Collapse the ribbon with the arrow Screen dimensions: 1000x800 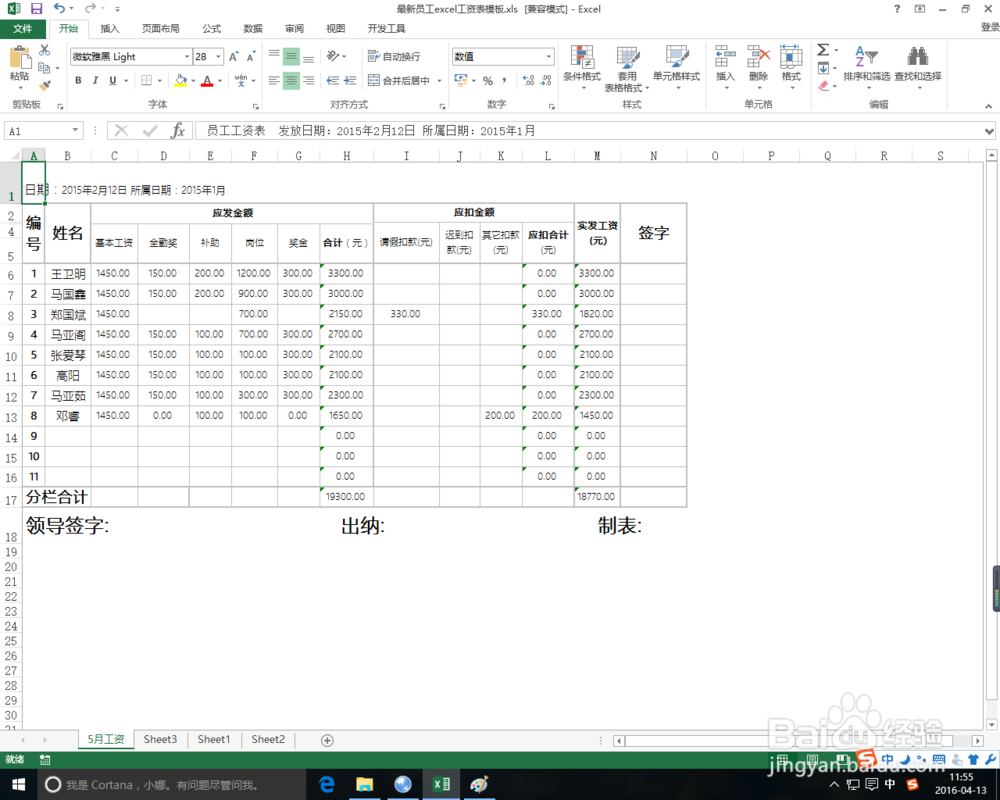[x=989, y=106]
